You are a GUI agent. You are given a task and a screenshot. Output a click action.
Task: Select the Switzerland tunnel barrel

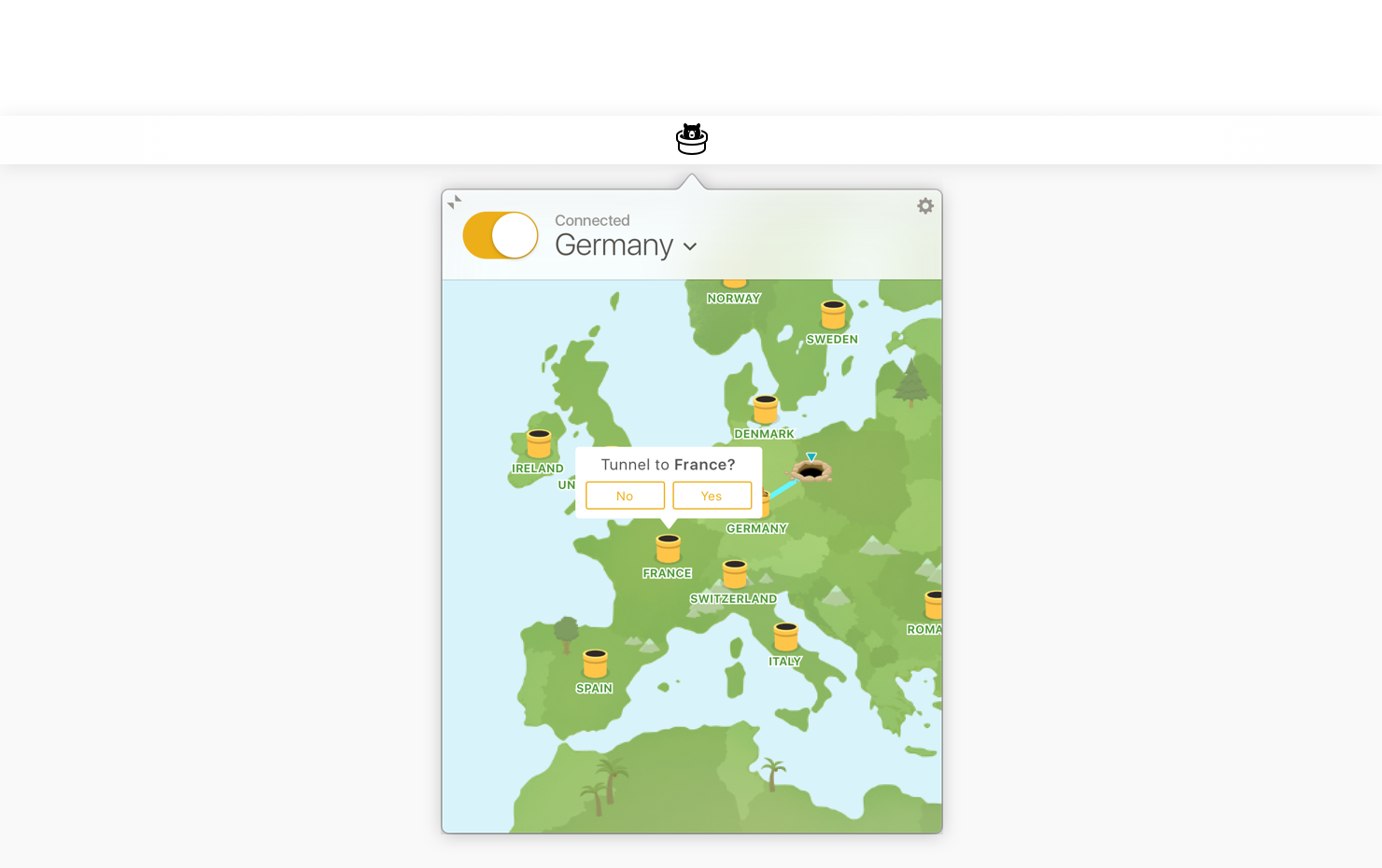click(x=735, y=574)
